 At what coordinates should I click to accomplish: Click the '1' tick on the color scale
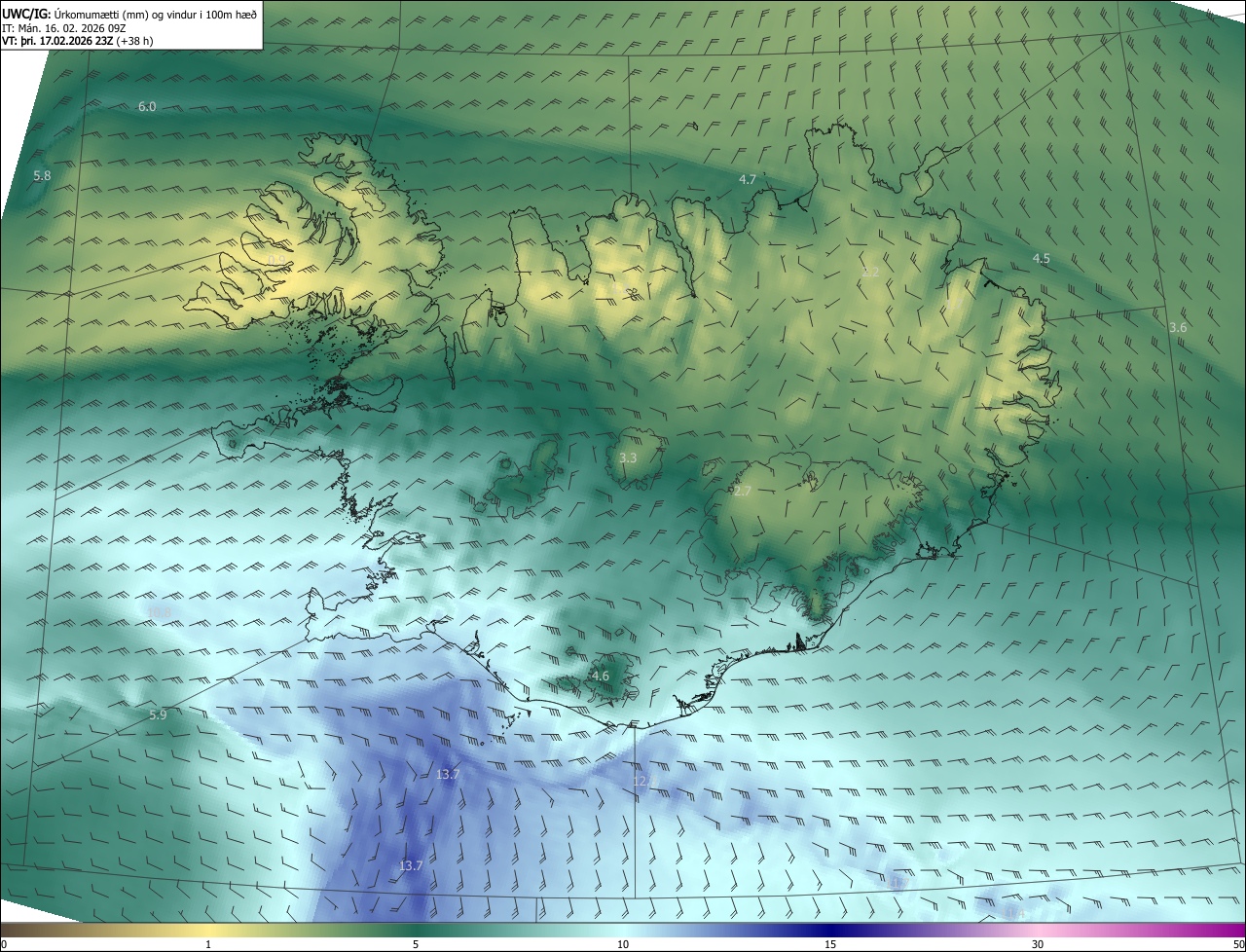click(x=208, y=945)
